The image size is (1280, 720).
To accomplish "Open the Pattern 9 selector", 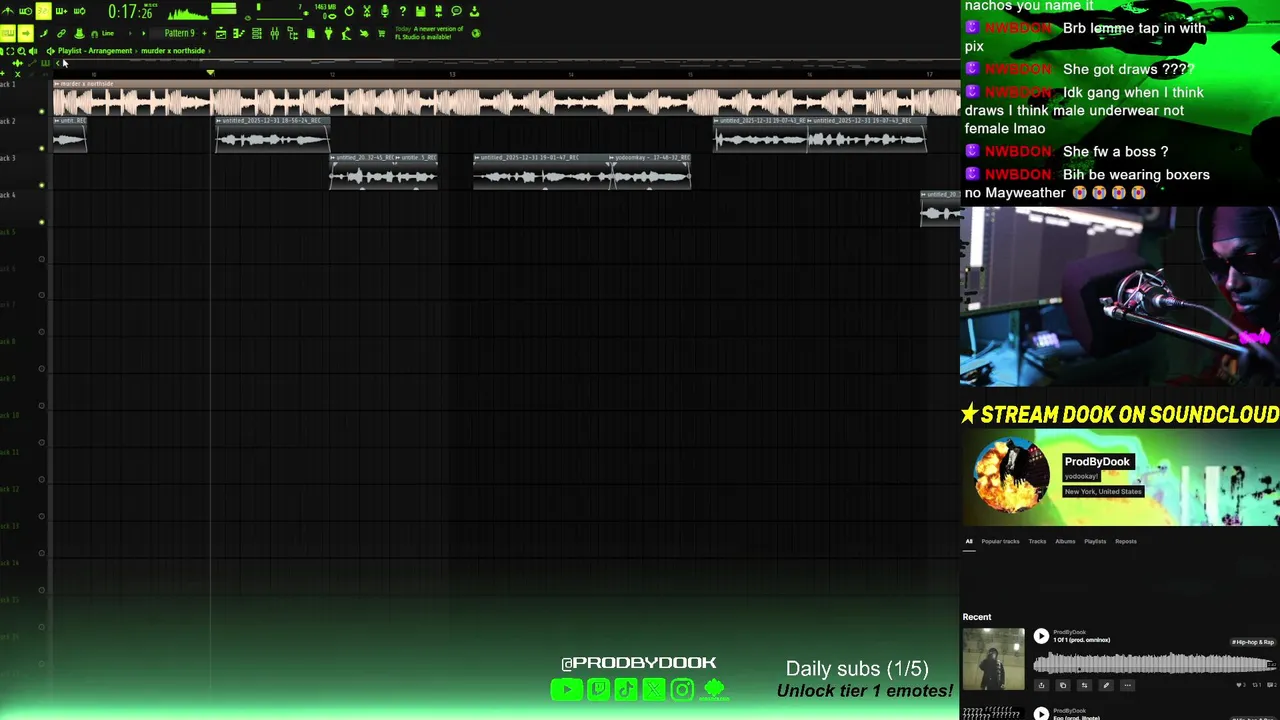I will tap(179, 33).
